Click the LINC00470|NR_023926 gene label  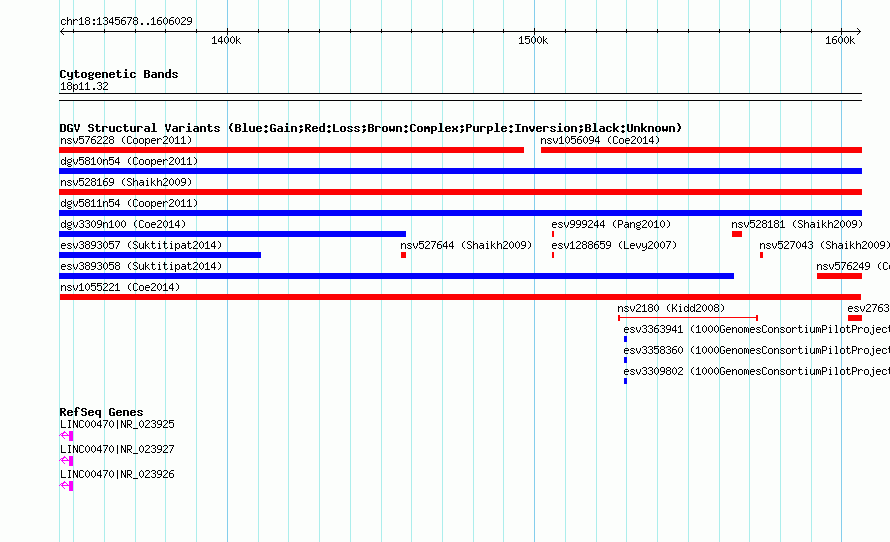pos(117,474)
